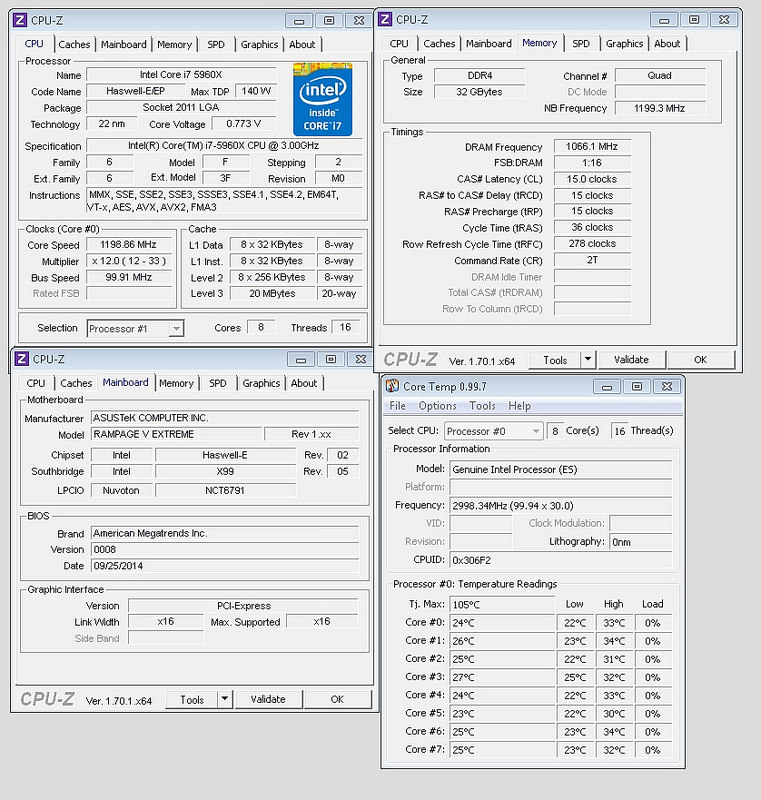
Task: Click the CPU-Z logo icon in the Memory window title bar
Action: coord(385,19)
